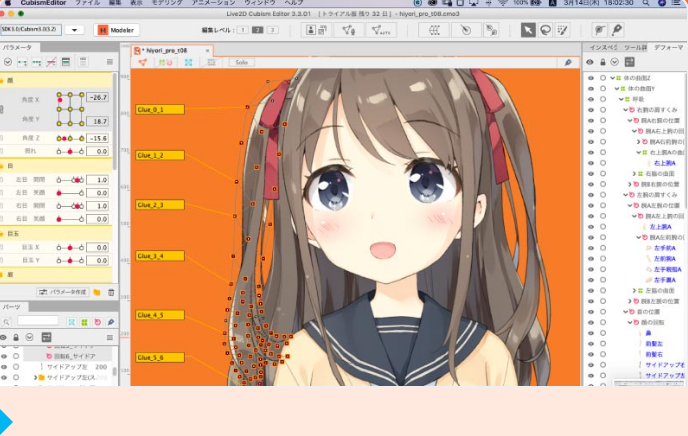Click the cyan focus-frame icon in canvas toolbar

coord(188,62)
